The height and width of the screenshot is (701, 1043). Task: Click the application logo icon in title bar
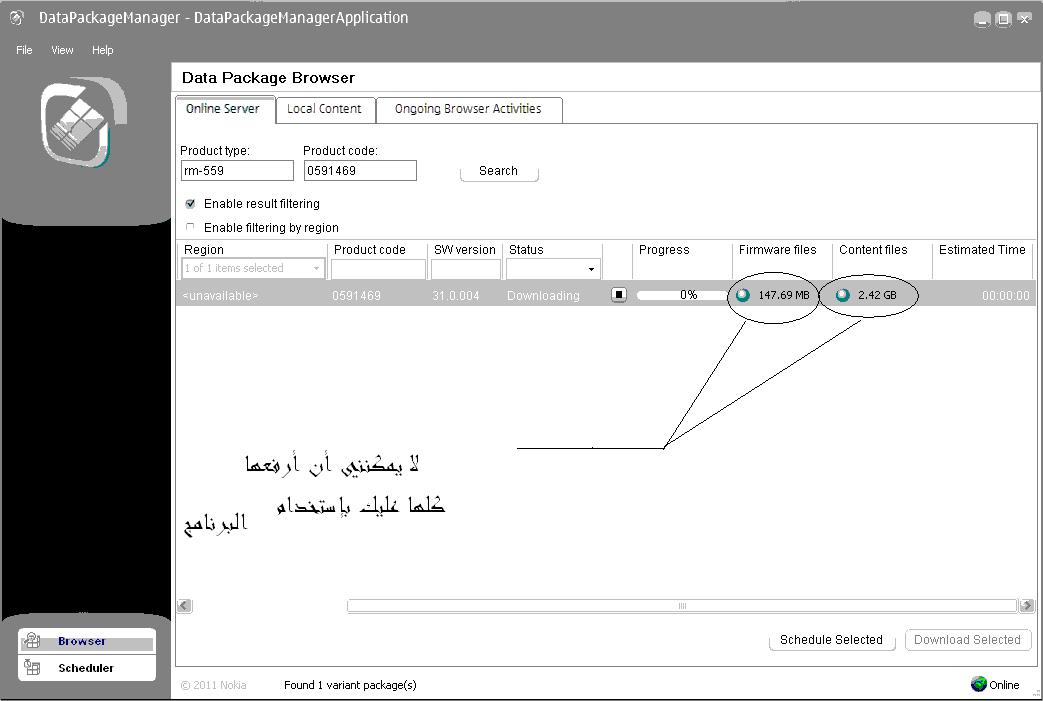[x=17, y=18]
